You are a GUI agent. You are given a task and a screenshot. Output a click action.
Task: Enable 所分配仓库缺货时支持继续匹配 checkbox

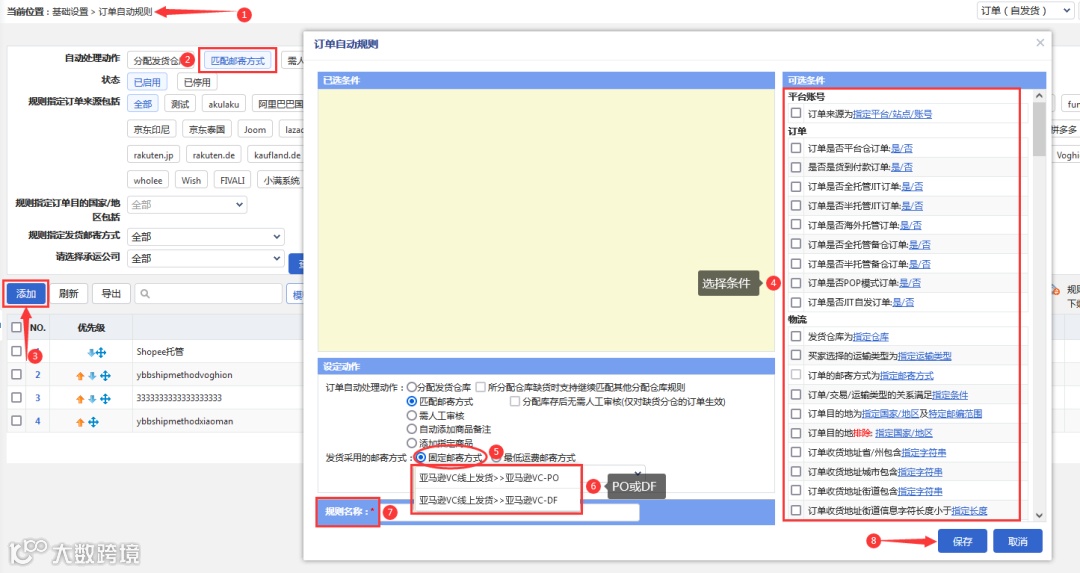[481, 387]
